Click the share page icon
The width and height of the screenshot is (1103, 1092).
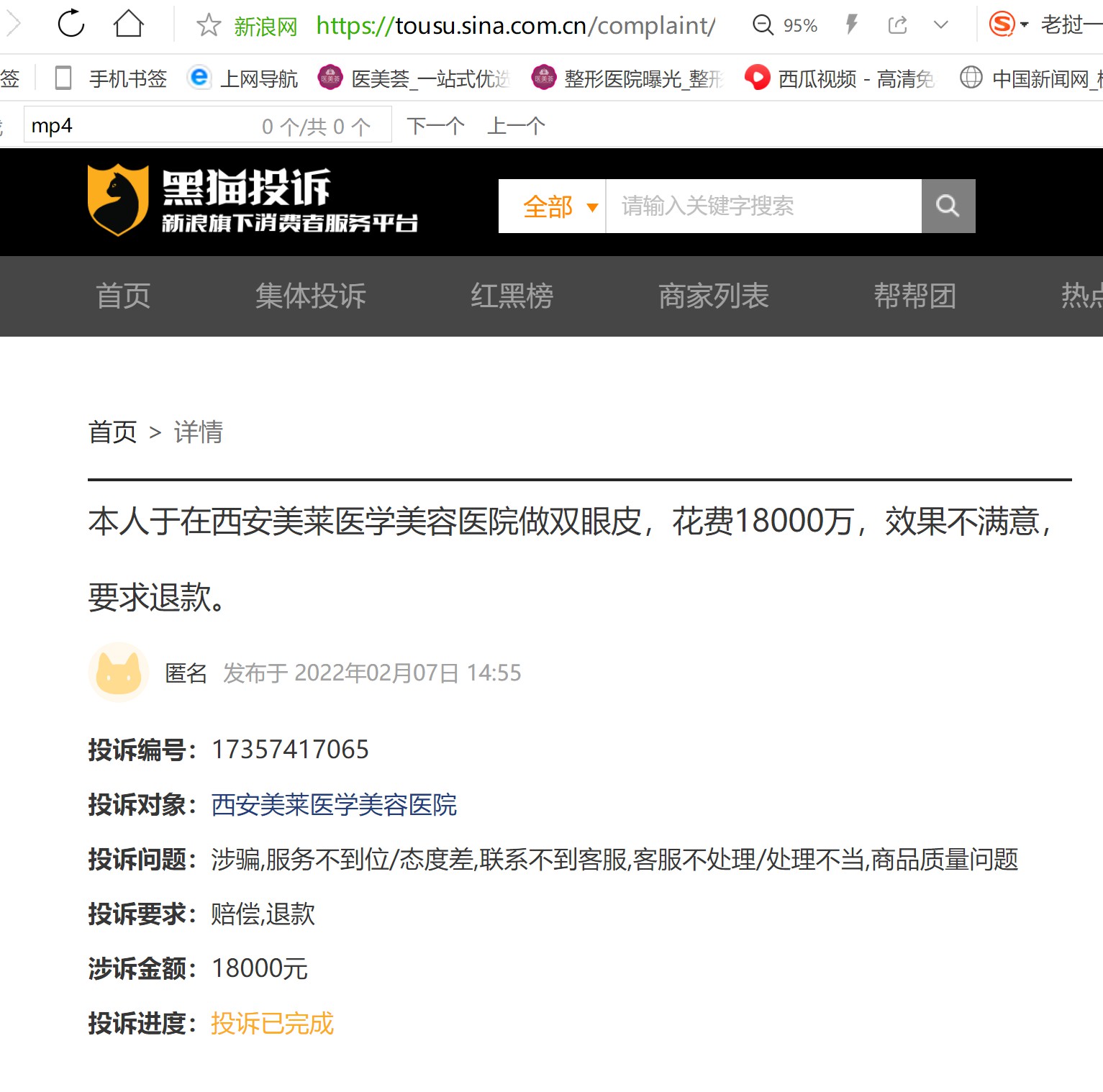tap(897, 25)
